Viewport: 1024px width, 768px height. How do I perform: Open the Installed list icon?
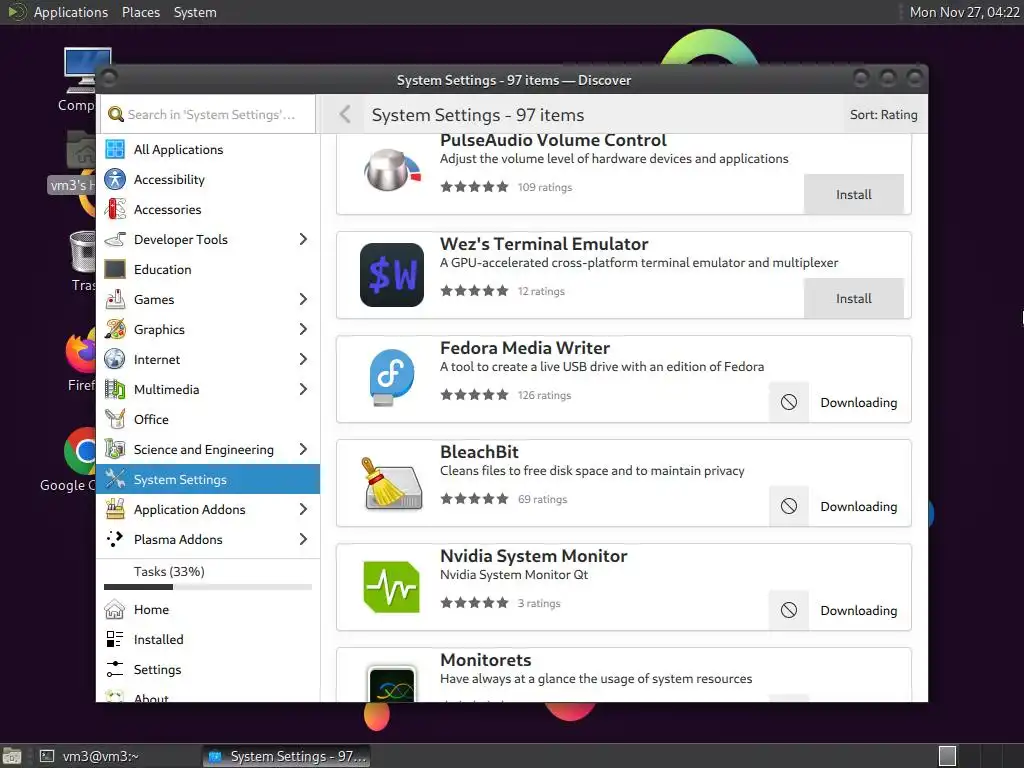point(115,639)
